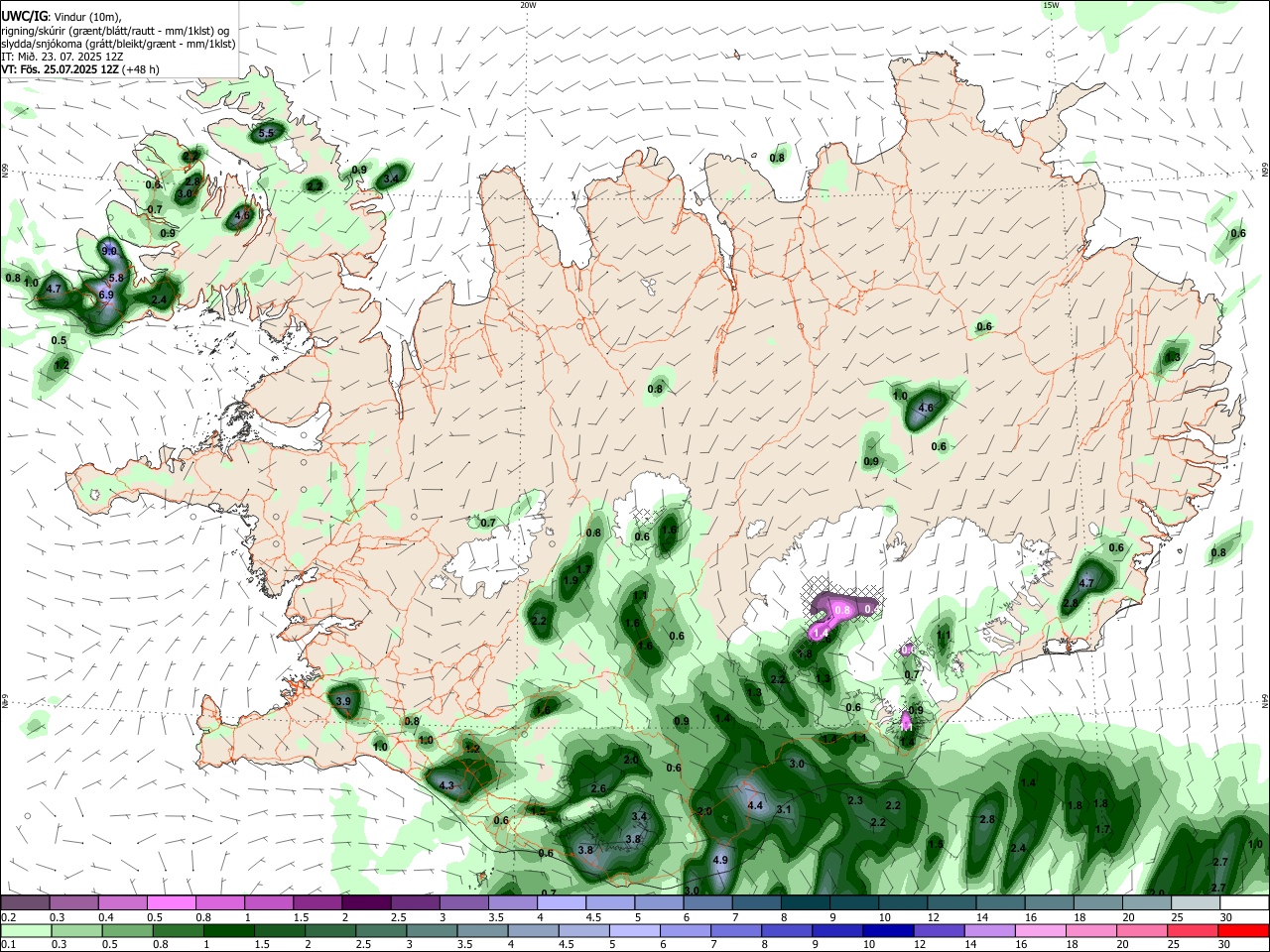The height and width of the screenshot is (952, 1270).
Task: Click the '4.4' precipitation value on the map
Action: [x=755, y=805]
